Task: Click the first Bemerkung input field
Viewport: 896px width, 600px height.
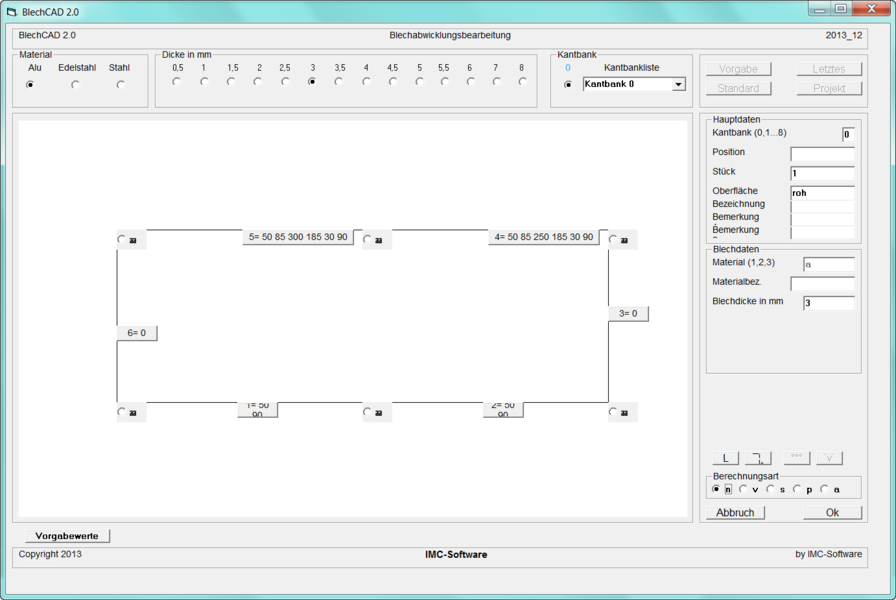Action: tap(822, 219)
